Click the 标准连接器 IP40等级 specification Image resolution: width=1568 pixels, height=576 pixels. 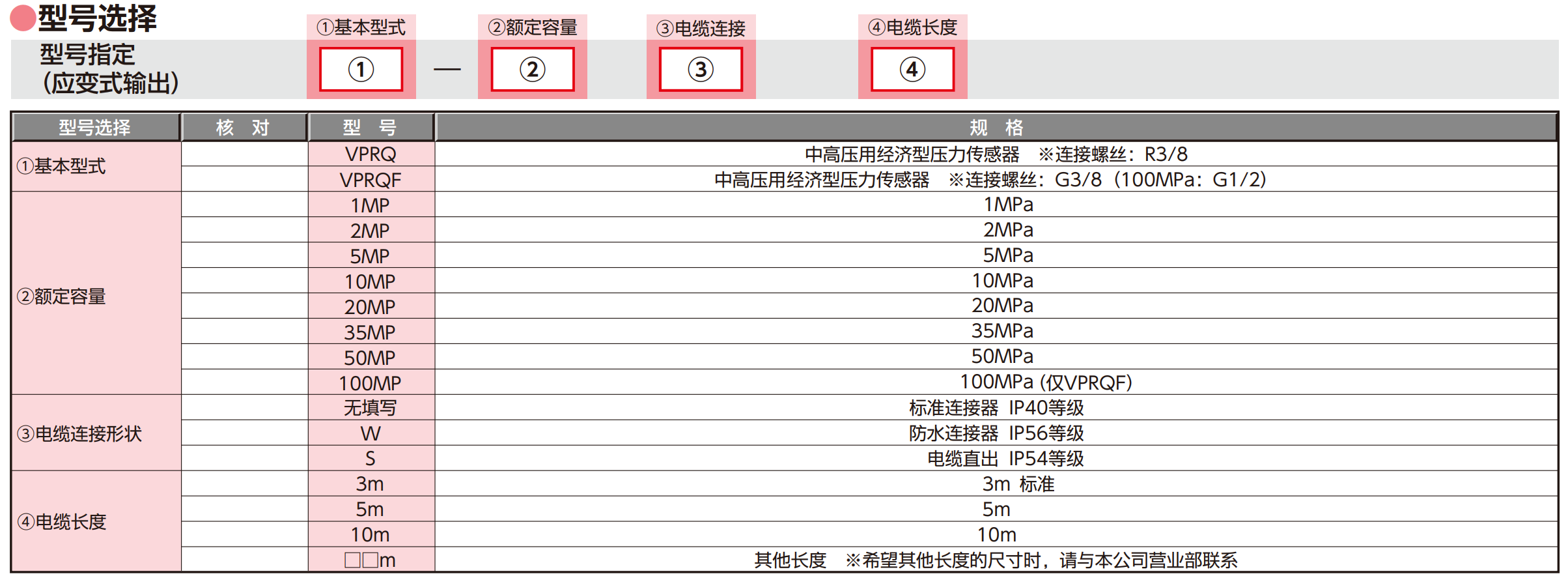click(996, 408)
